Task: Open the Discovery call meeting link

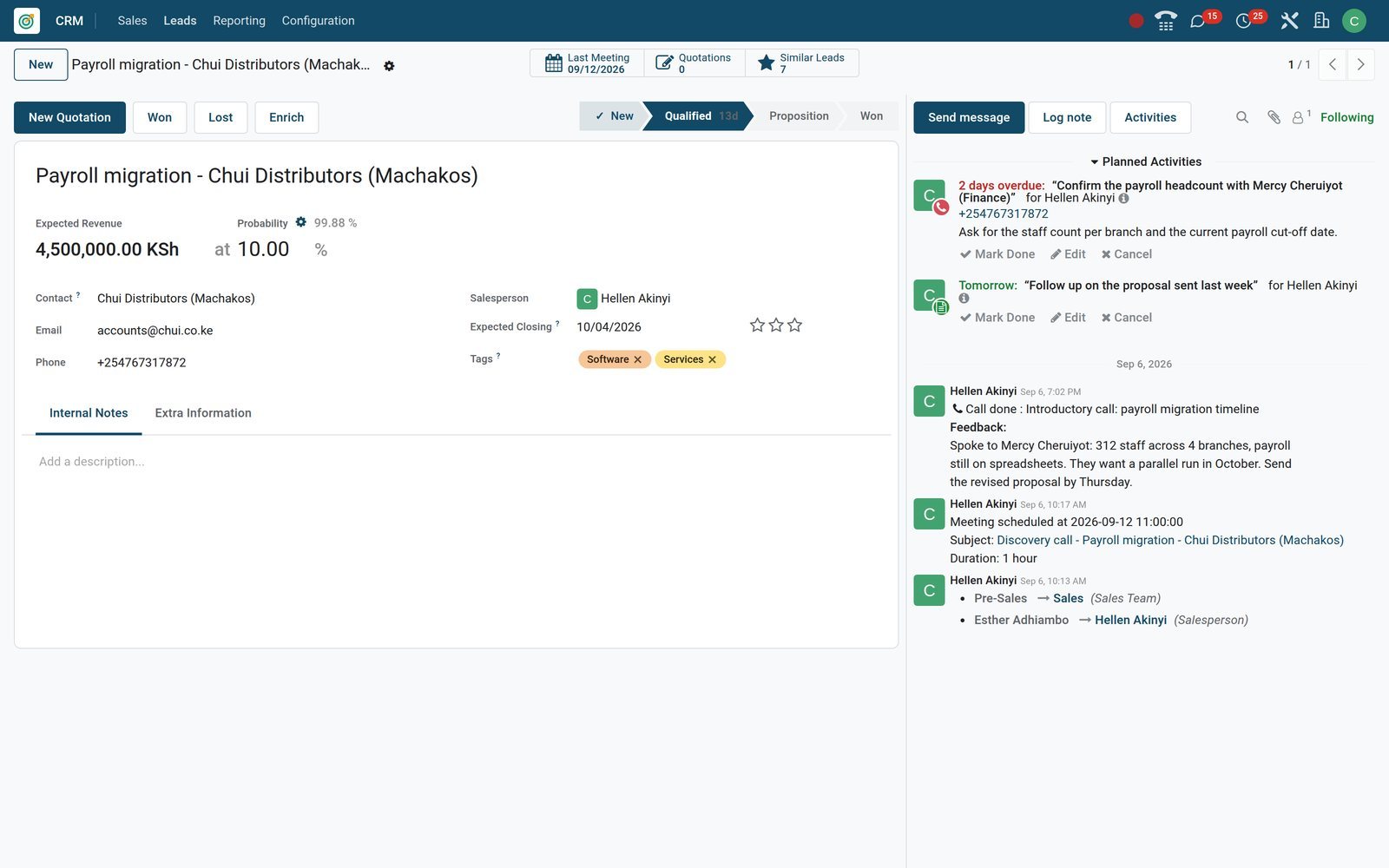Action: click(x=1170, y=540)
